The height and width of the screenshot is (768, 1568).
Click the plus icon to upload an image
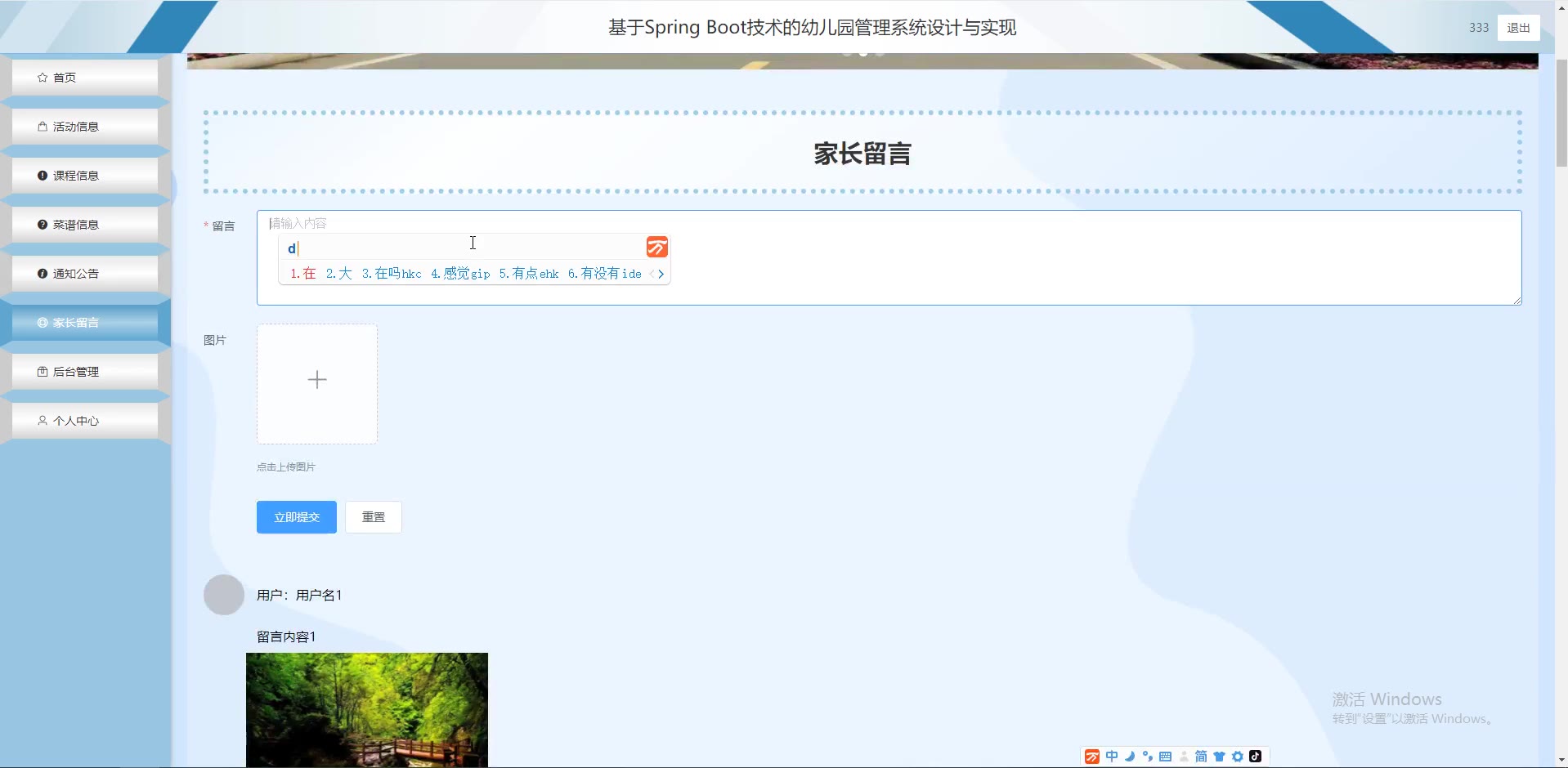click(317, 379)
